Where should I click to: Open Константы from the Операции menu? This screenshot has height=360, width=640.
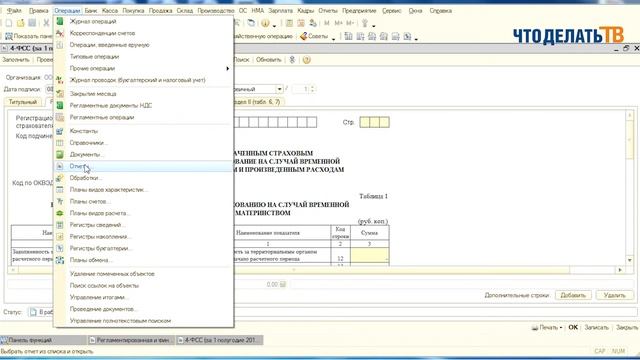[84, 131]
